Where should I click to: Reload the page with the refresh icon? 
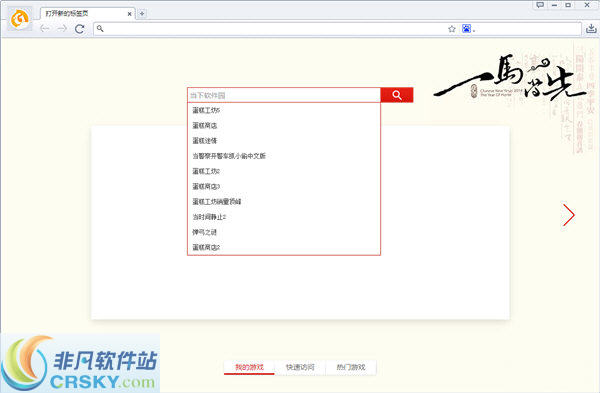pos(79,29)
